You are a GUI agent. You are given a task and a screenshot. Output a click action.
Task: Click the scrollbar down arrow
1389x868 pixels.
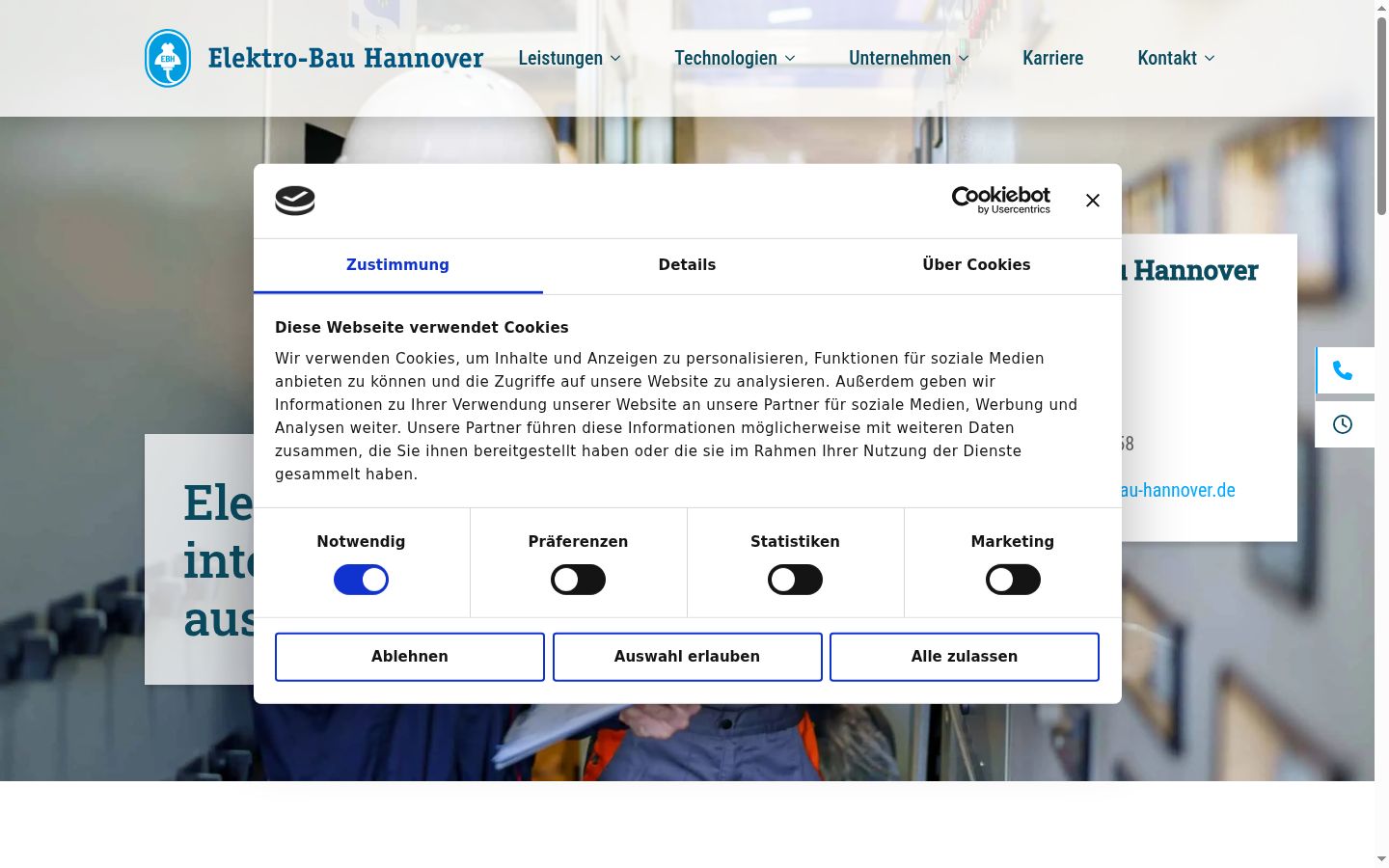click(1381, 859)
